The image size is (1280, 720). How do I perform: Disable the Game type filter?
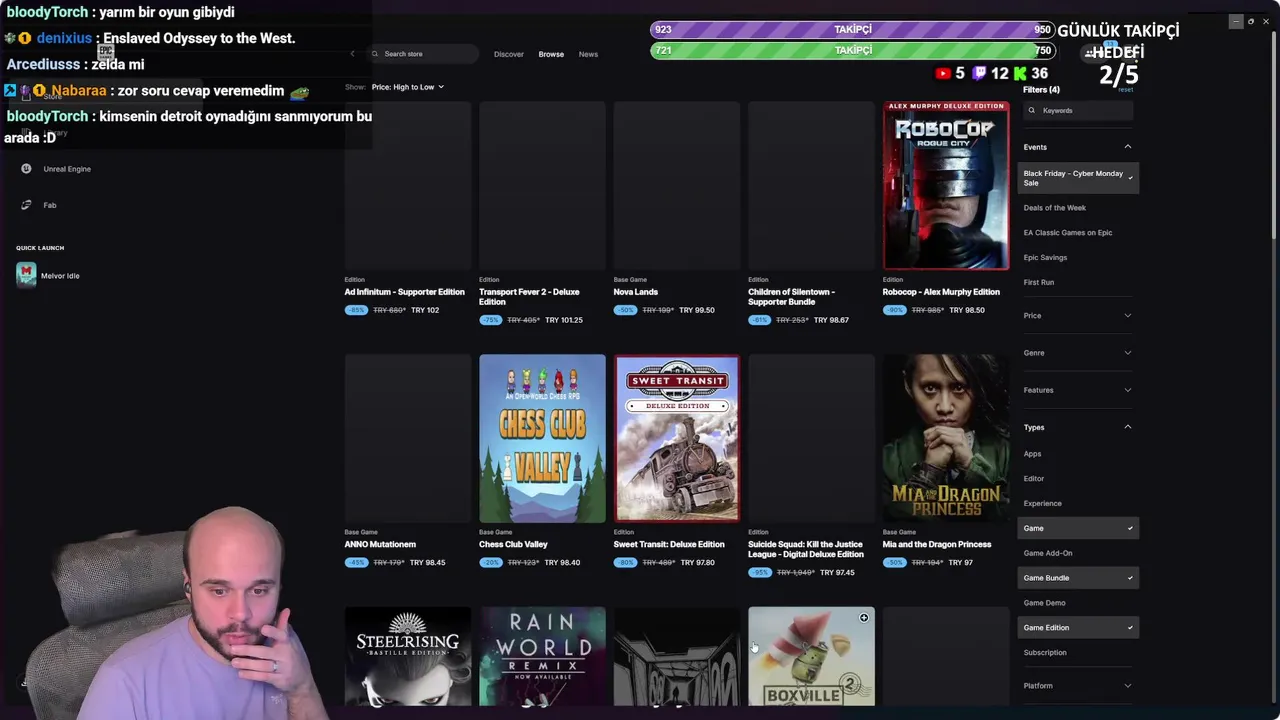[1078, 528]
